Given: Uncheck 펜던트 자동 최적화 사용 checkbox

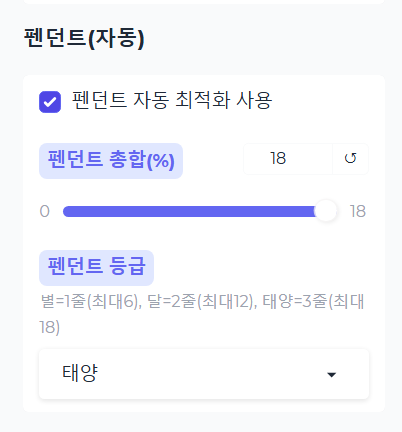Looking at the screenshot, I should click(50, 102).
